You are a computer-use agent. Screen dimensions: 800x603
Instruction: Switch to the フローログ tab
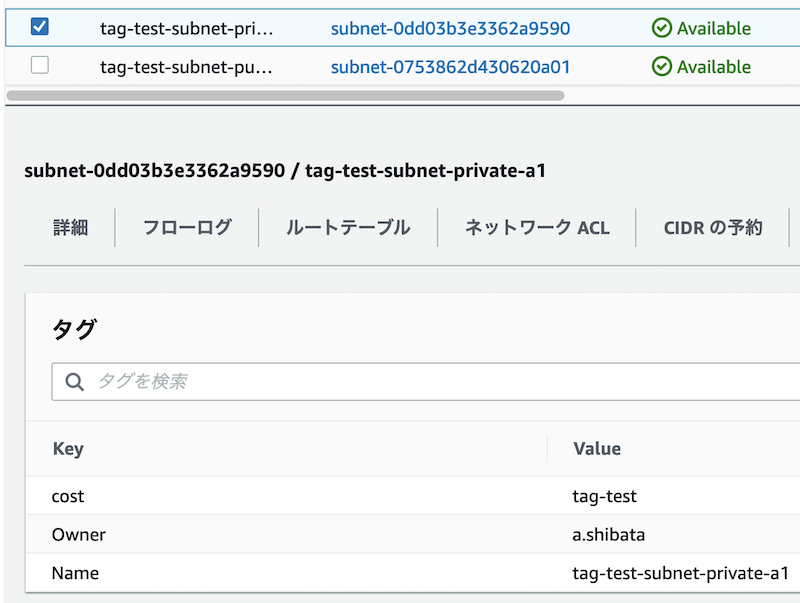pos(187,228)
